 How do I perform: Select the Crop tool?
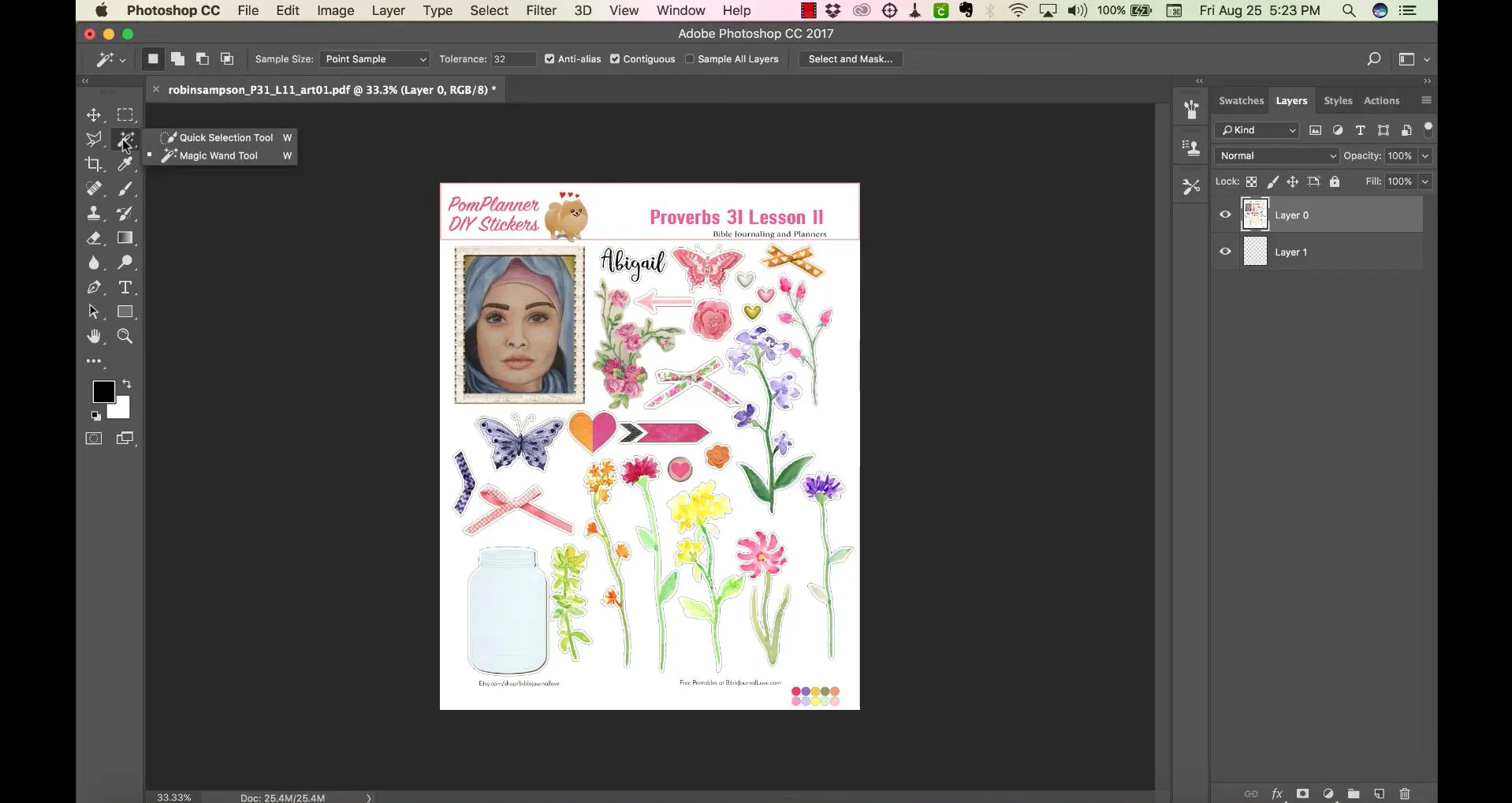(95, 165)
